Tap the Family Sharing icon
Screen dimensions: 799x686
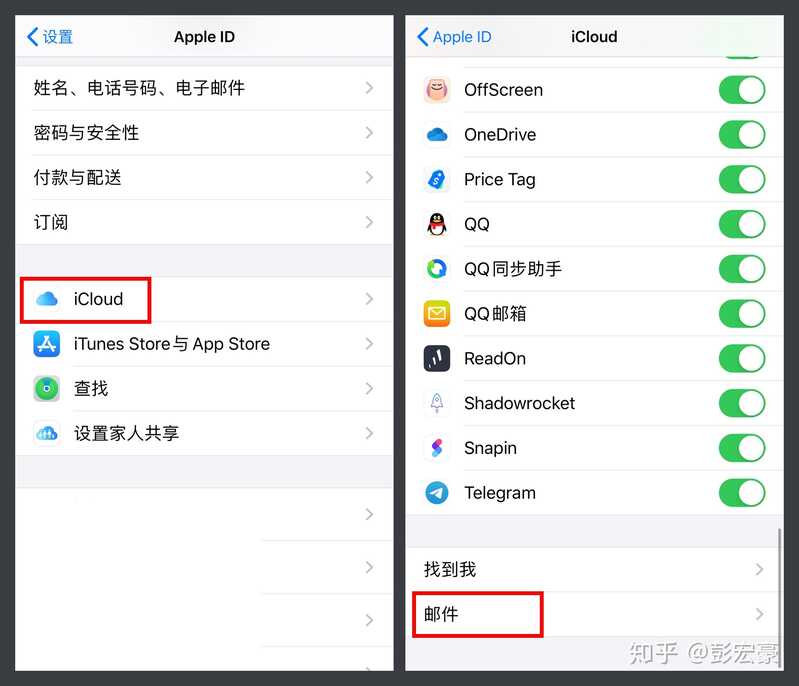47,434
